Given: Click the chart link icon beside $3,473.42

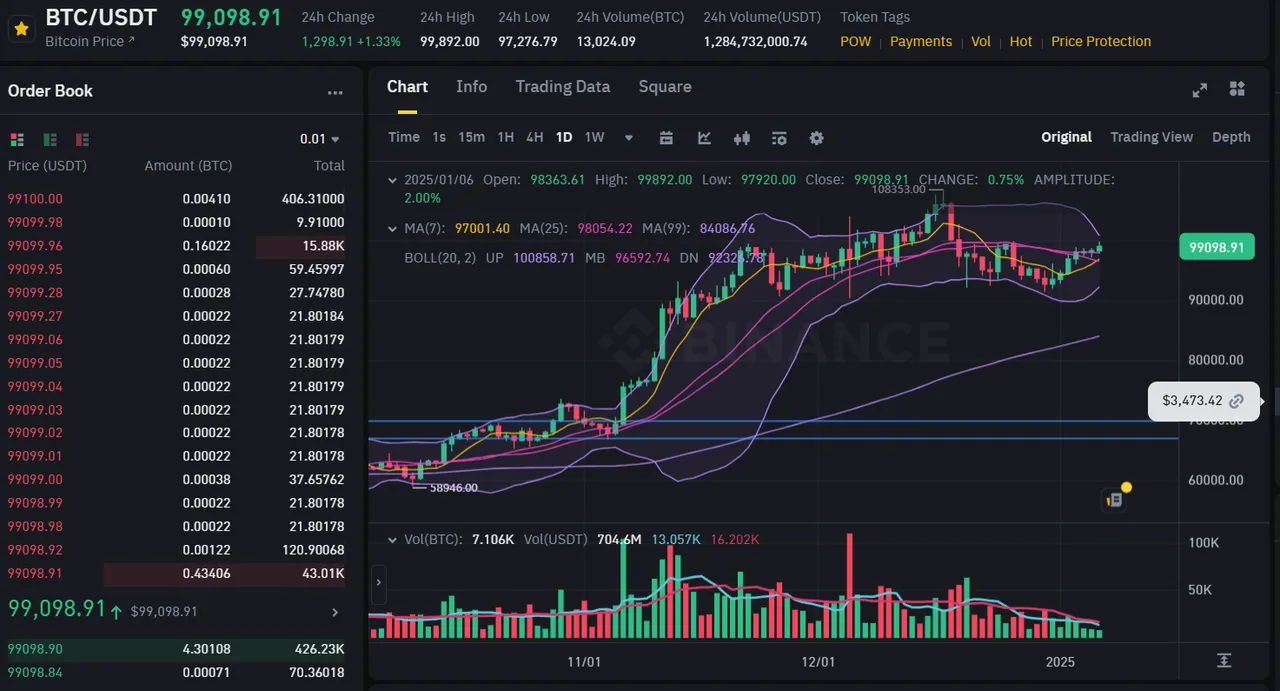Looking at the screenshot, I should 1237,401.
